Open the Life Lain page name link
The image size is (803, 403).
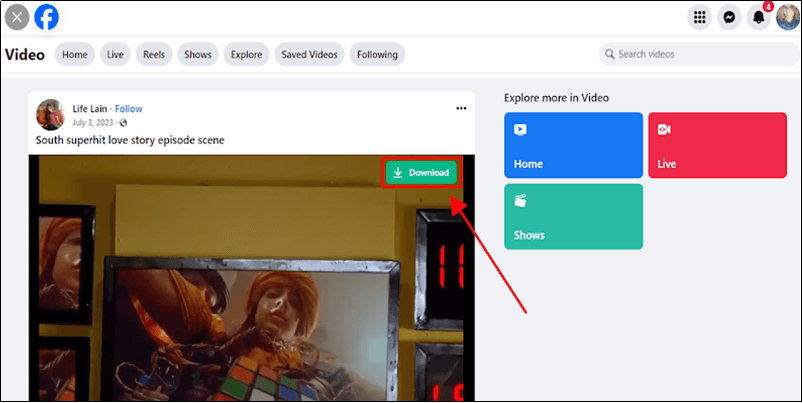(x=90, y=109)
